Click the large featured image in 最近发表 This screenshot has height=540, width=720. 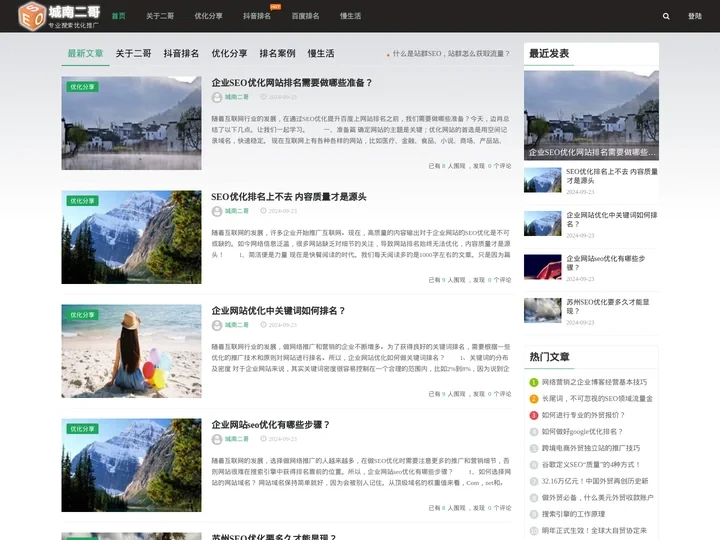coord(591,115)
